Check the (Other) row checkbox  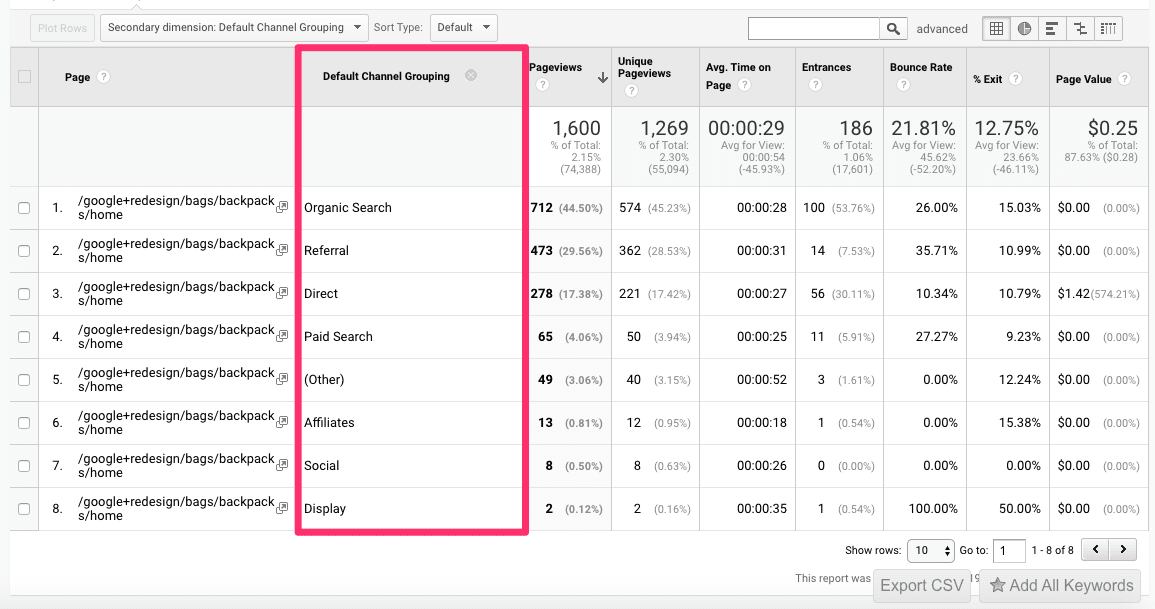click(24, 380)
